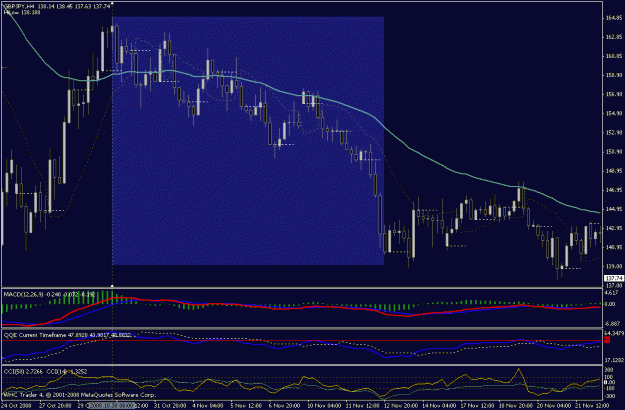Viewport: 625px width, 410px height.
Task: Click the 160.85 price axis label
Action: click(613, 57)
